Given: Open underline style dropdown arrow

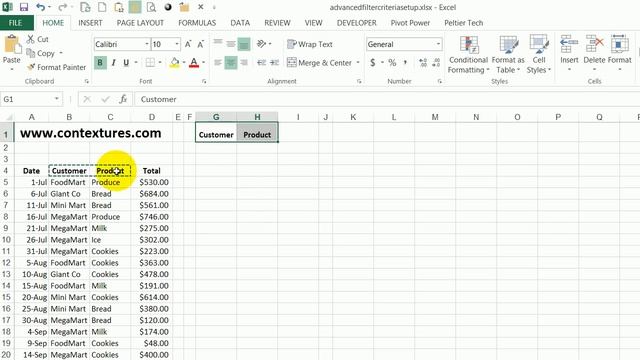Looking at the screenshot, I should point(136,62).
